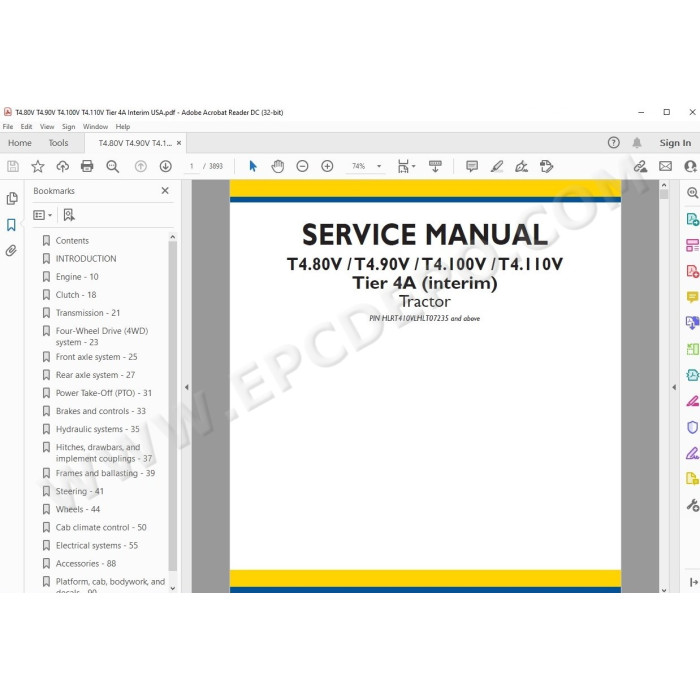Image resolution: width=700 pixels, height=700 pixels.
Task: Open Electrical systems - 55 bookmark
Action: (96, 546)
